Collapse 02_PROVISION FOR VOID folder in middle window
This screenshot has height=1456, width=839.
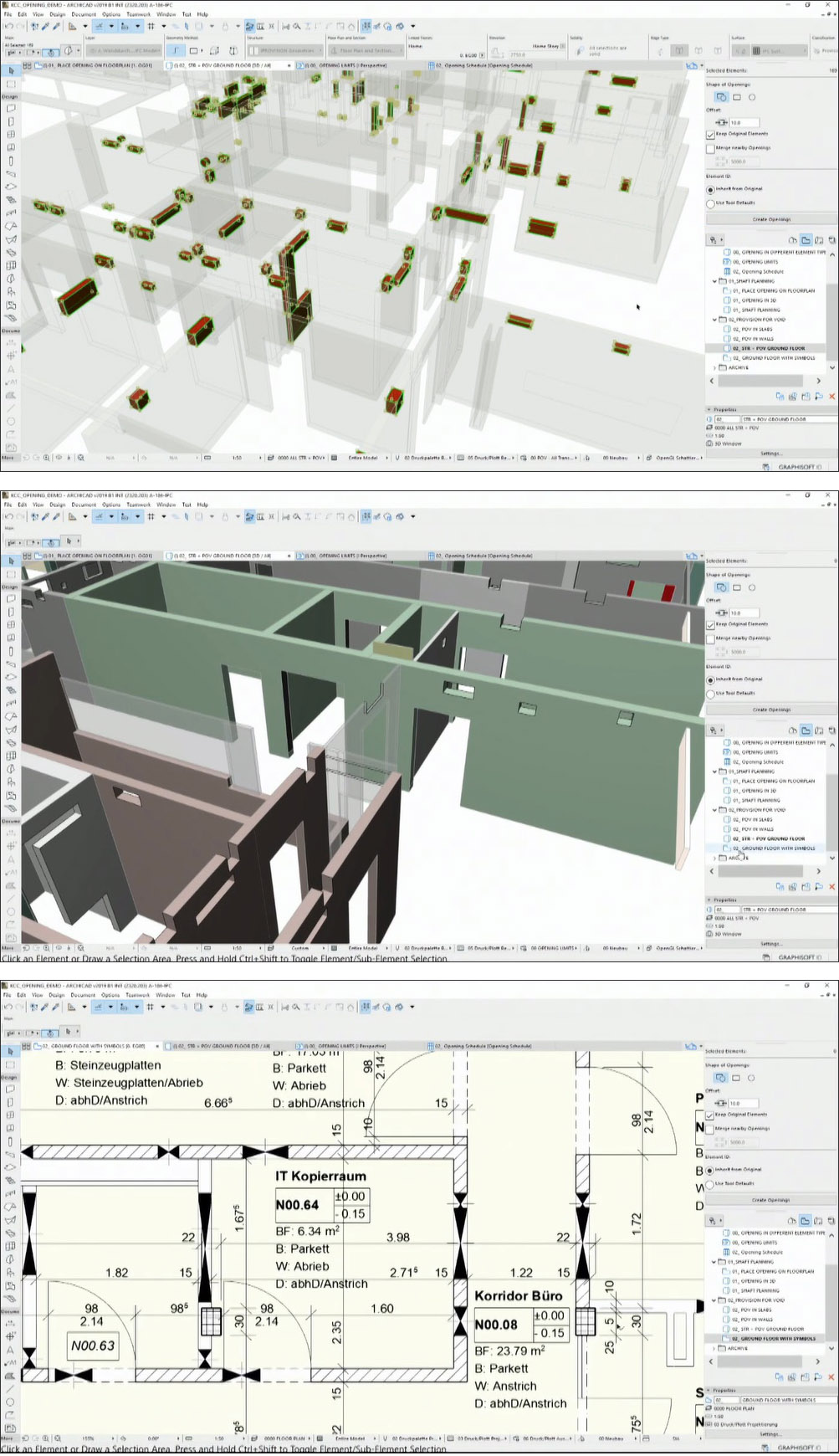tap(714, 810)
